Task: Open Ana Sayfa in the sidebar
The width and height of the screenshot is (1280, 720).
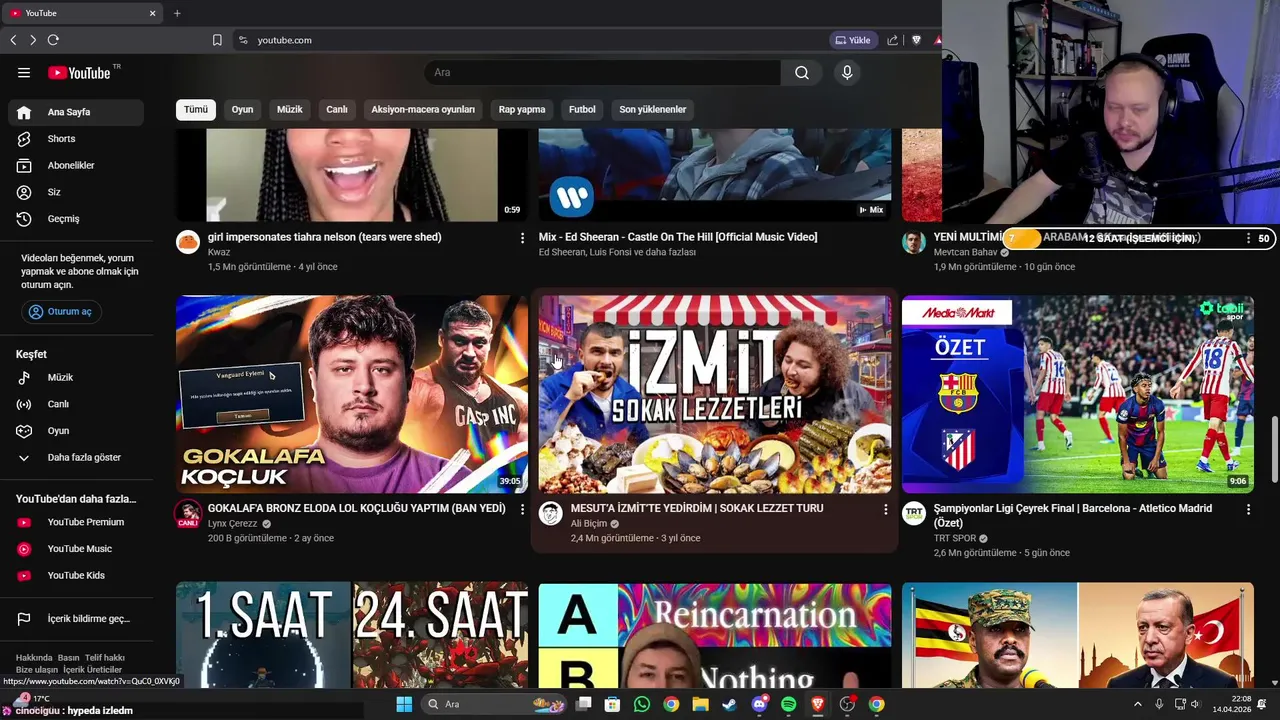Action: [76, 112]
